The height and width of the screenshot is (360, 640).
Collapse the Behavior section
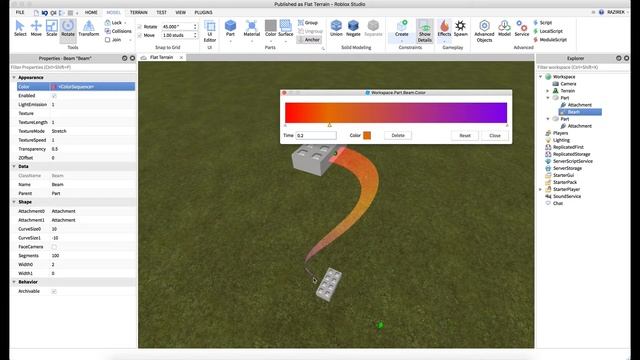coord(14,282)
